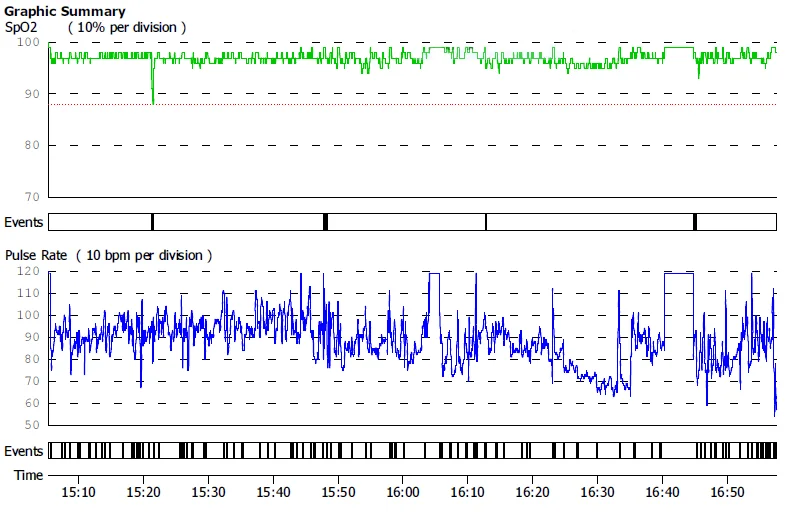Click the 16:50 time tick label
The width and height of the screenshot is (796, 512).
pyautogui.click(x=727, y=492)
